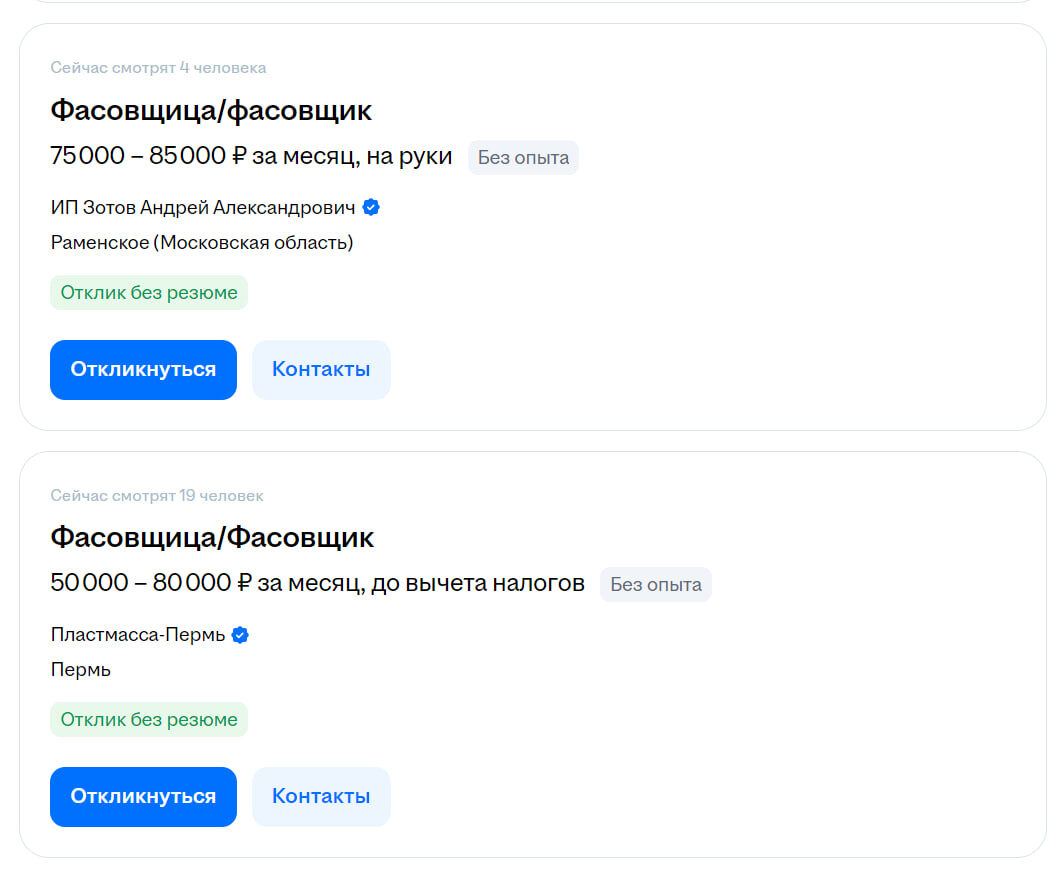Click the verified badge next to ИП Зотов
This screenshot has width=1057, height=872.
(x=371, y=207)
